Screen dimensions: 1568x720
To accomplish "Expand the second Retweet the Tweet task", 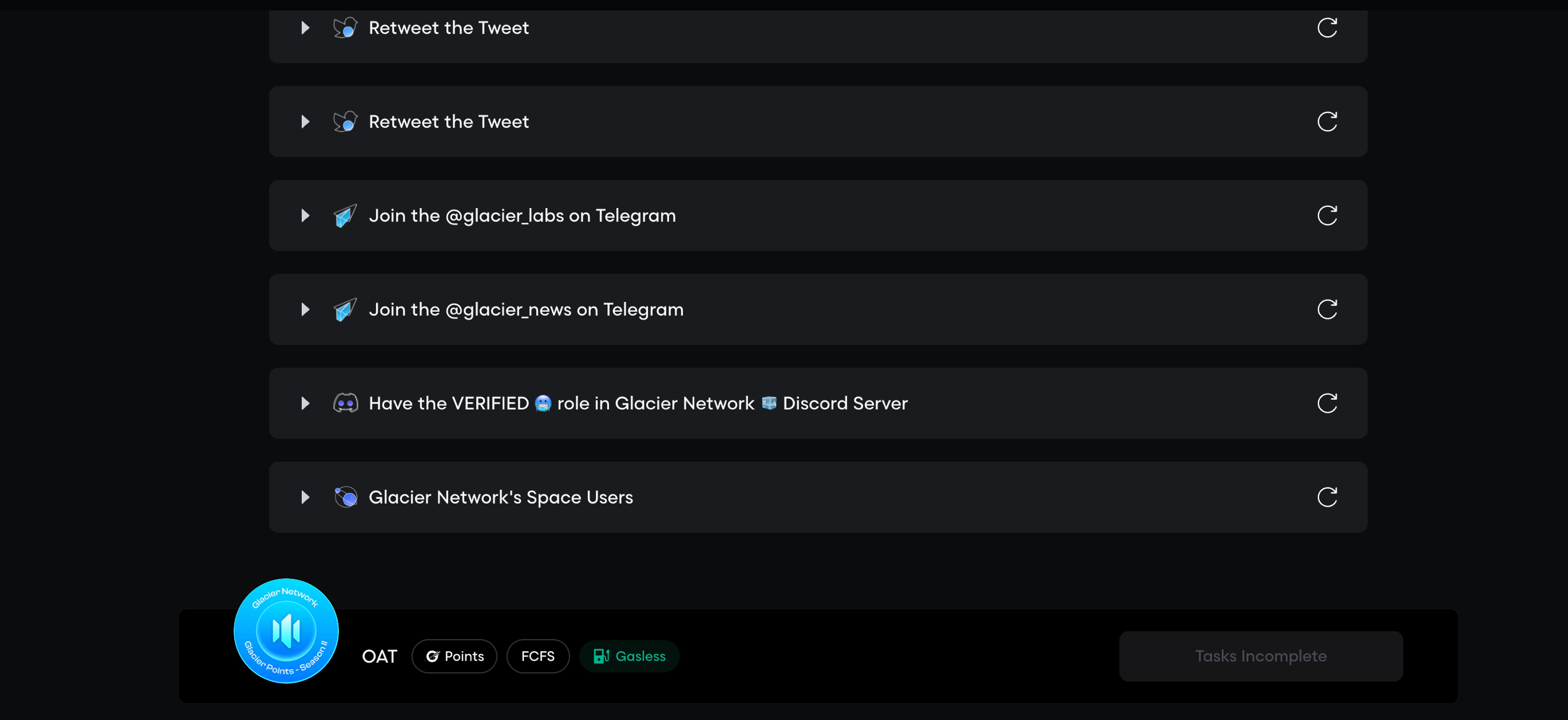I will [x=305, y=122].
